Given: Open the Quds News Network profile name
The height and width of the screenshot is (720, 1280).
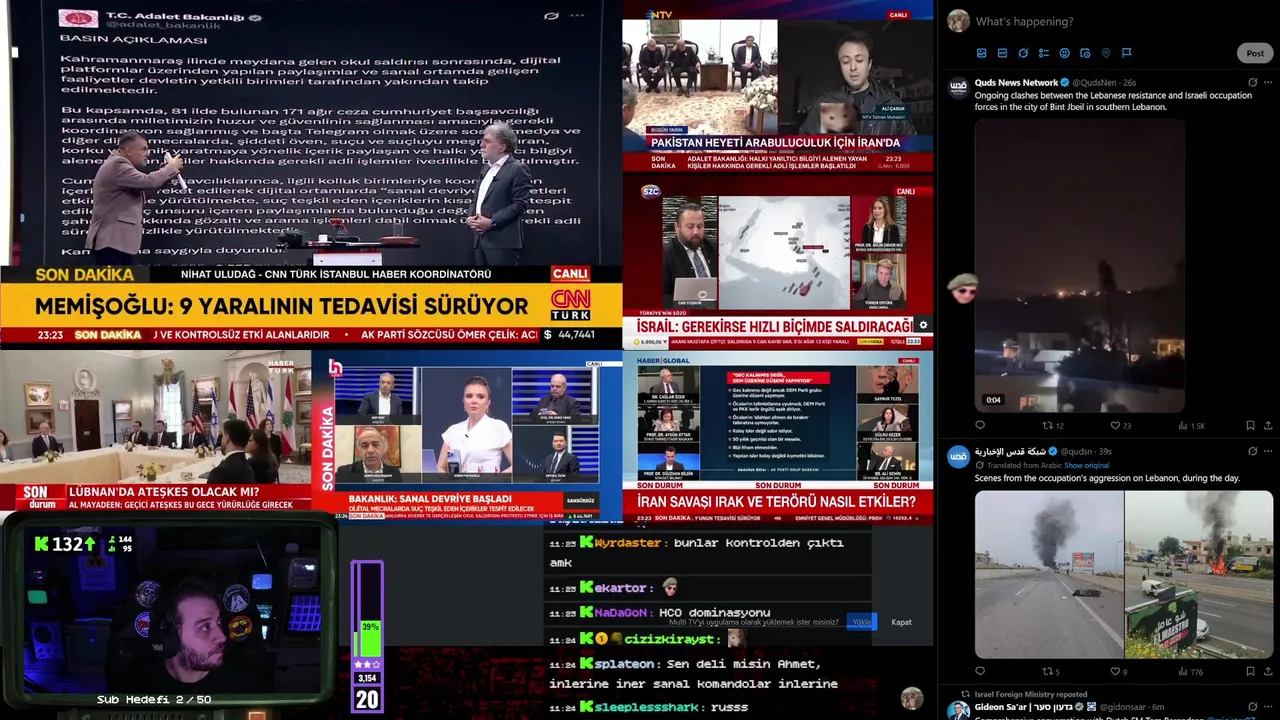Looking at the screenshot, I should tap(1016, 82).
